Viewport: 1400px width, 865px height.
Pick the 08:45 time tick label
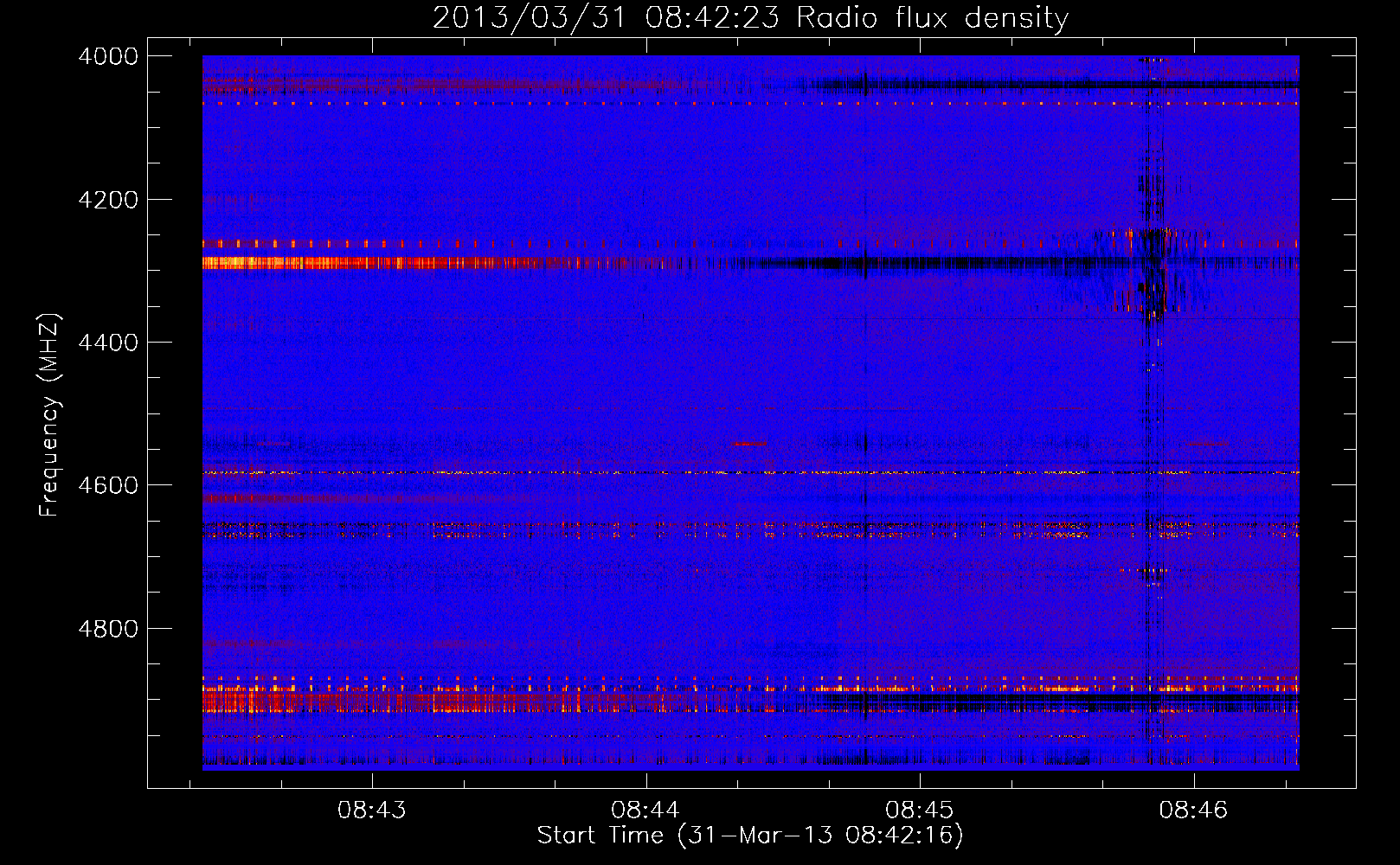(920, 810)
